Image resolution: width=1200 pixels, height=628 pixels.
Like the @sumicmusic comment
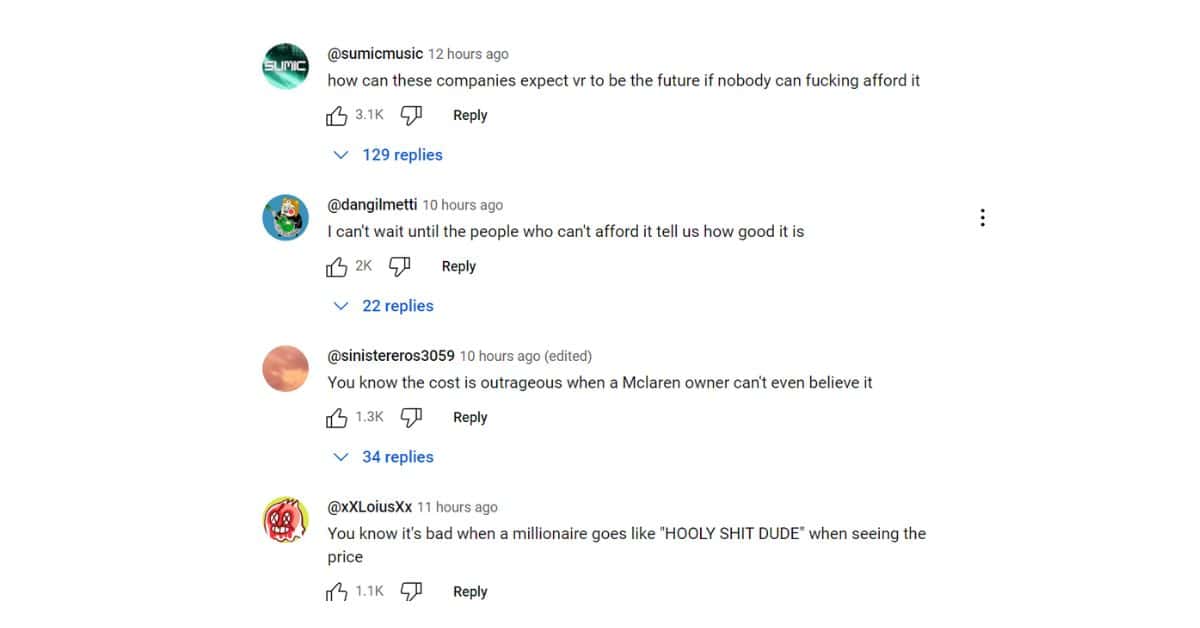pos(337,115)
